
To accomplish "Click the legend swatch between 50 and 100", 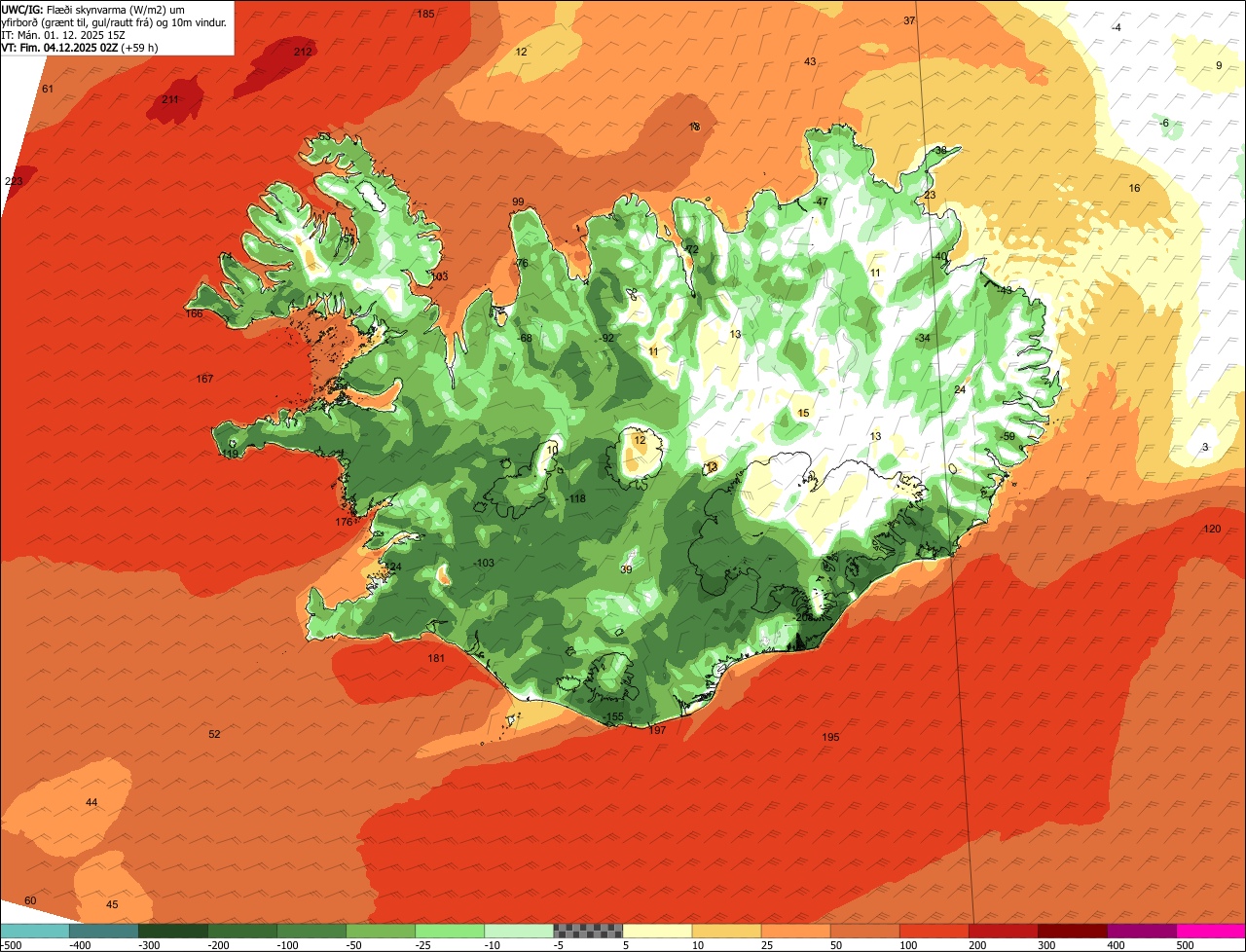I will click(x=864, y=931).
